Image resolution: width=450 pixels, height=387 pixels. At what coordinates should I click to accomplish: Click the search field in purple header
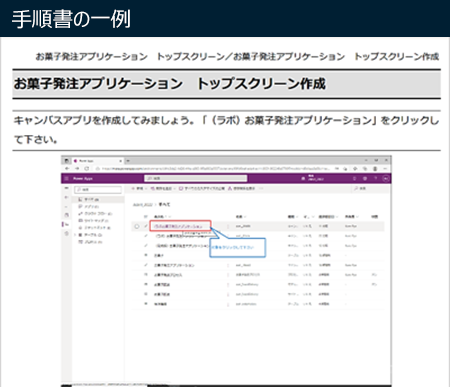tap(196, 179)
